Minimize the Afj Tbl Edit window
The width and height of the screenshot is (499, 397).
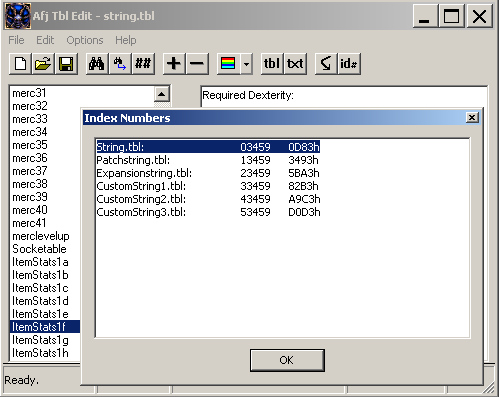click(424, 16)
